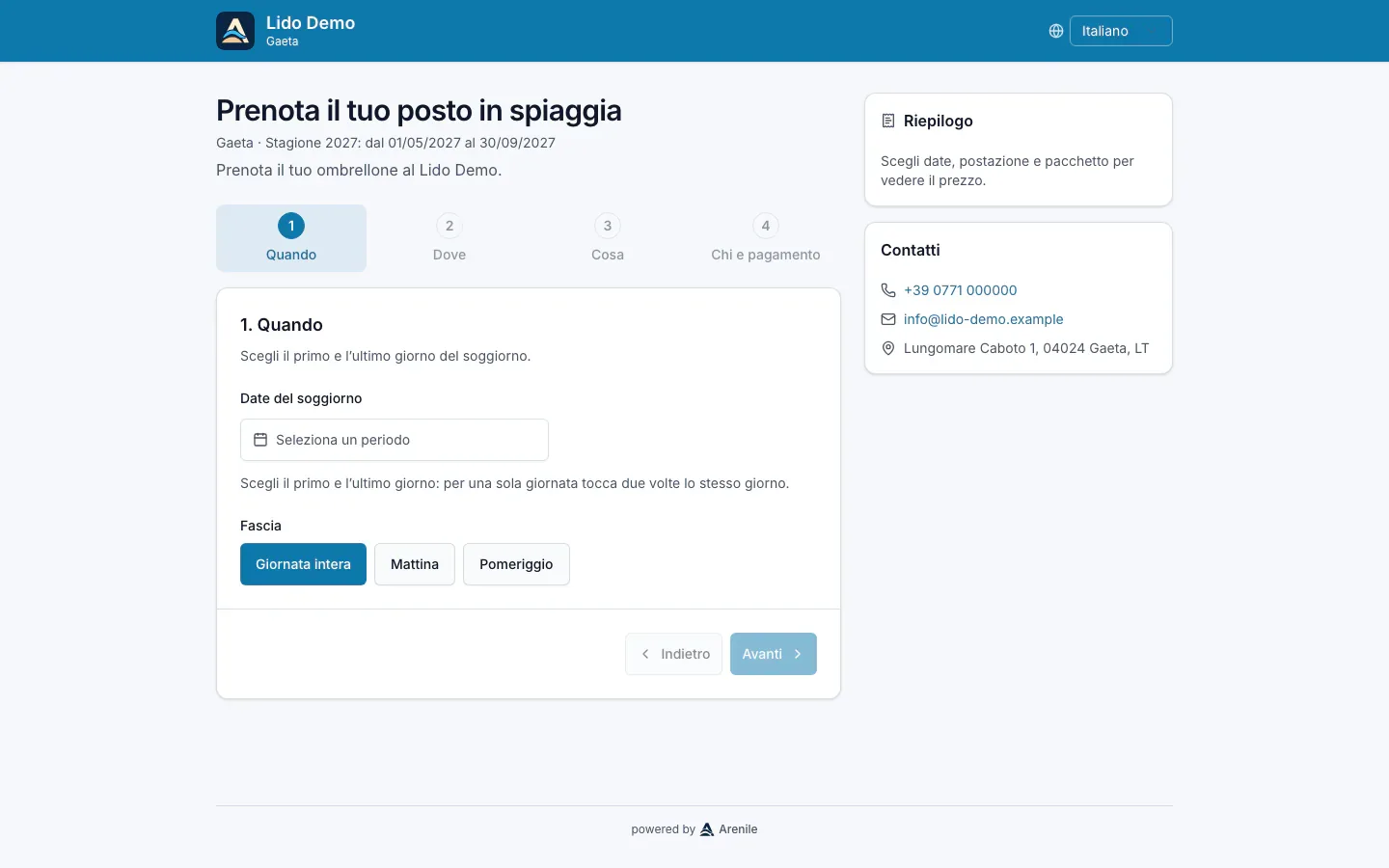This screenshot has height=868, width=1389.
Task: Go to step 4 Chi e pagamento
Action: [766, 238]
